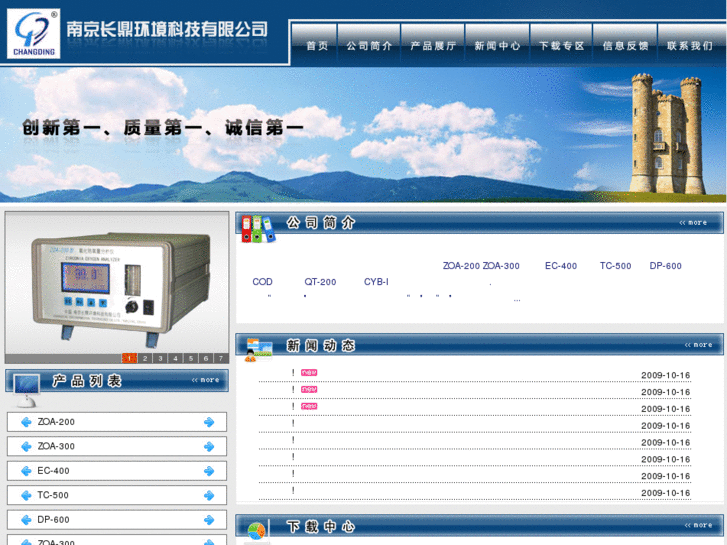Screen dimensions: 727x545
Task: Select slide number 2 in slideshow
Action: pyautogui.click(x=145, y=358)
